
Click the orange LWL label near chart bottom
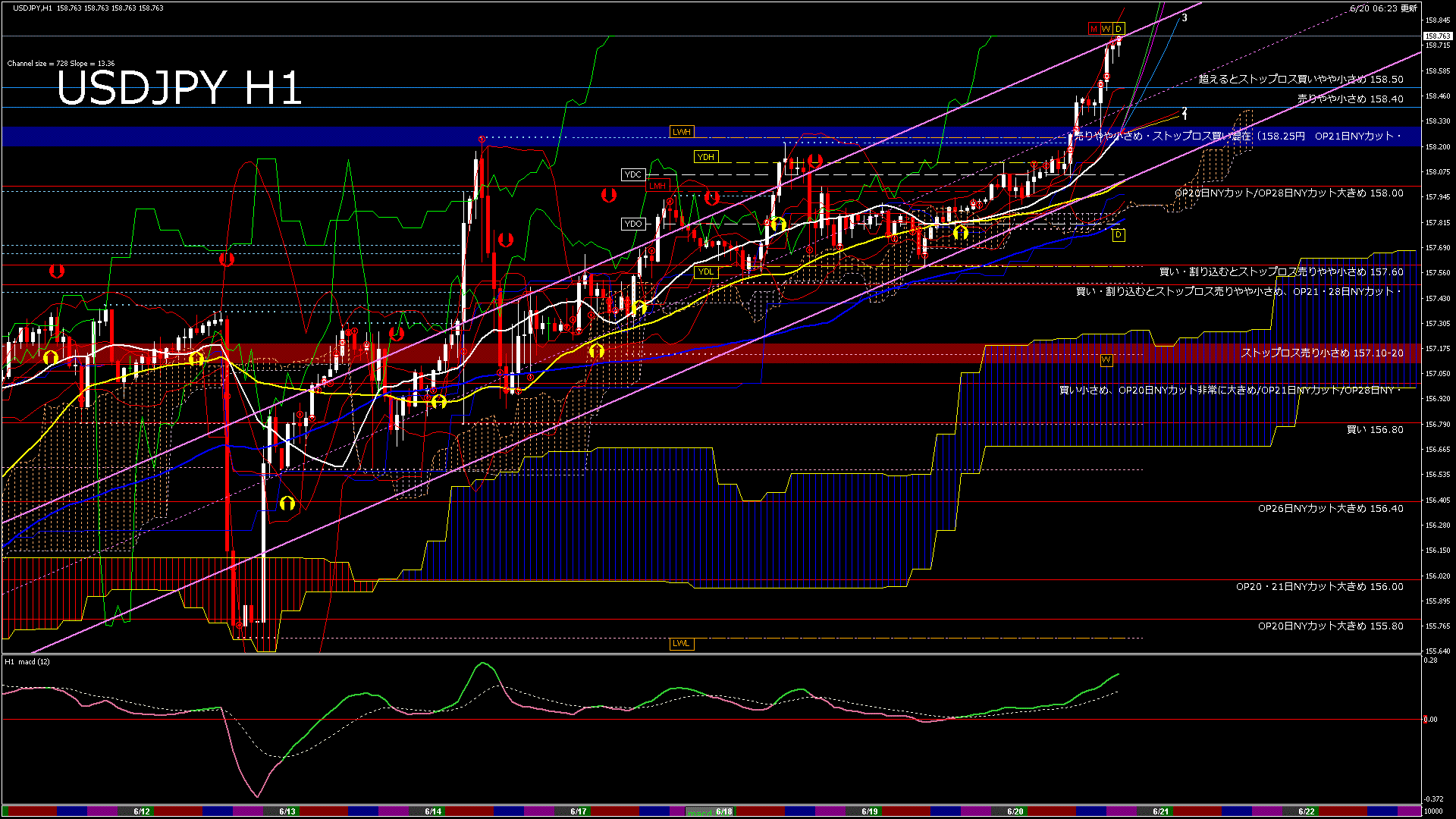coord(681,644)
